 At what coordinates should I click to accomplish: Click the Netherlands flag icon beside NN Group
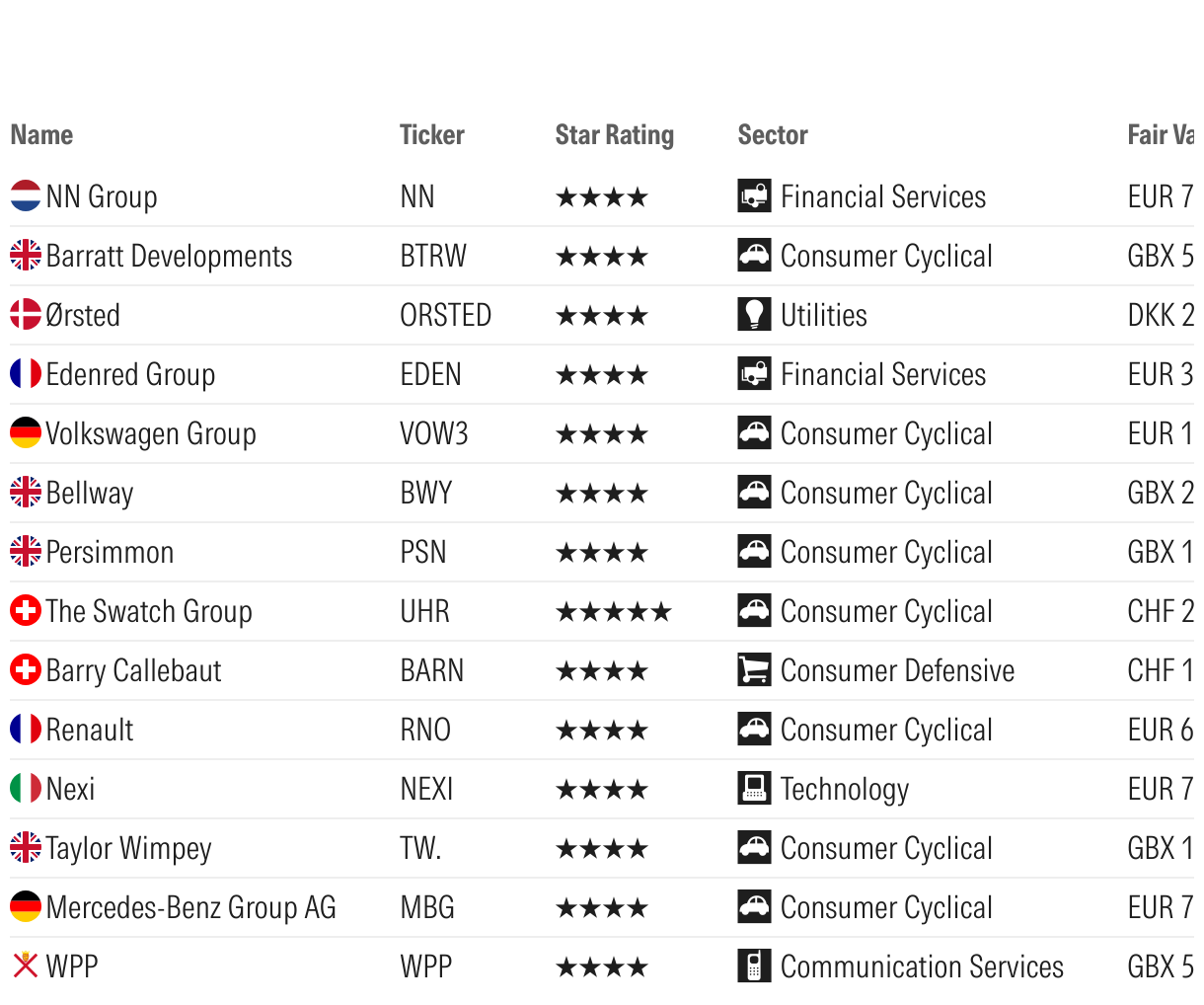tap(26, 195)
